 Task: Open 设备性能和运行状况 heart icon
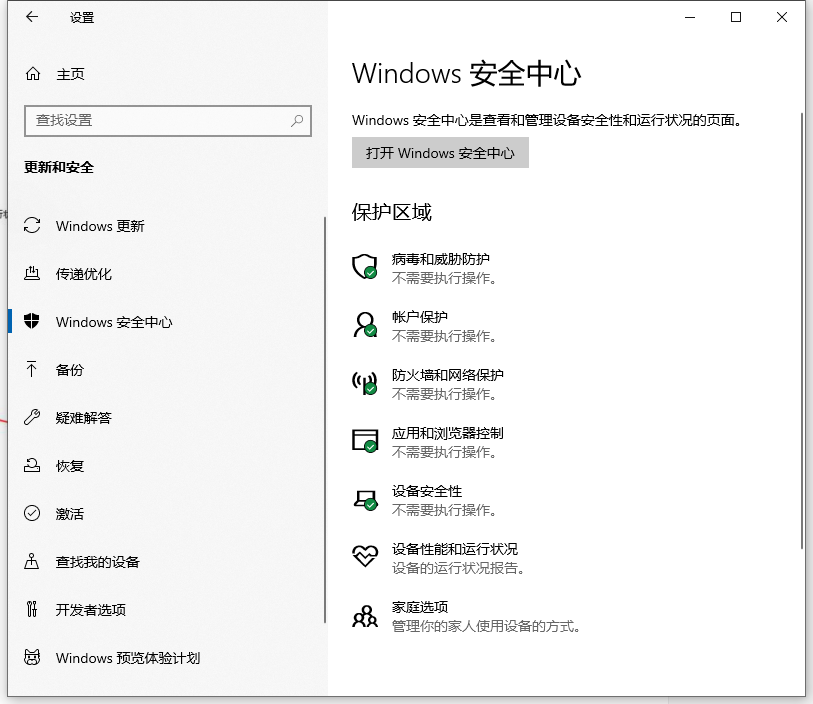pos(364,556)
